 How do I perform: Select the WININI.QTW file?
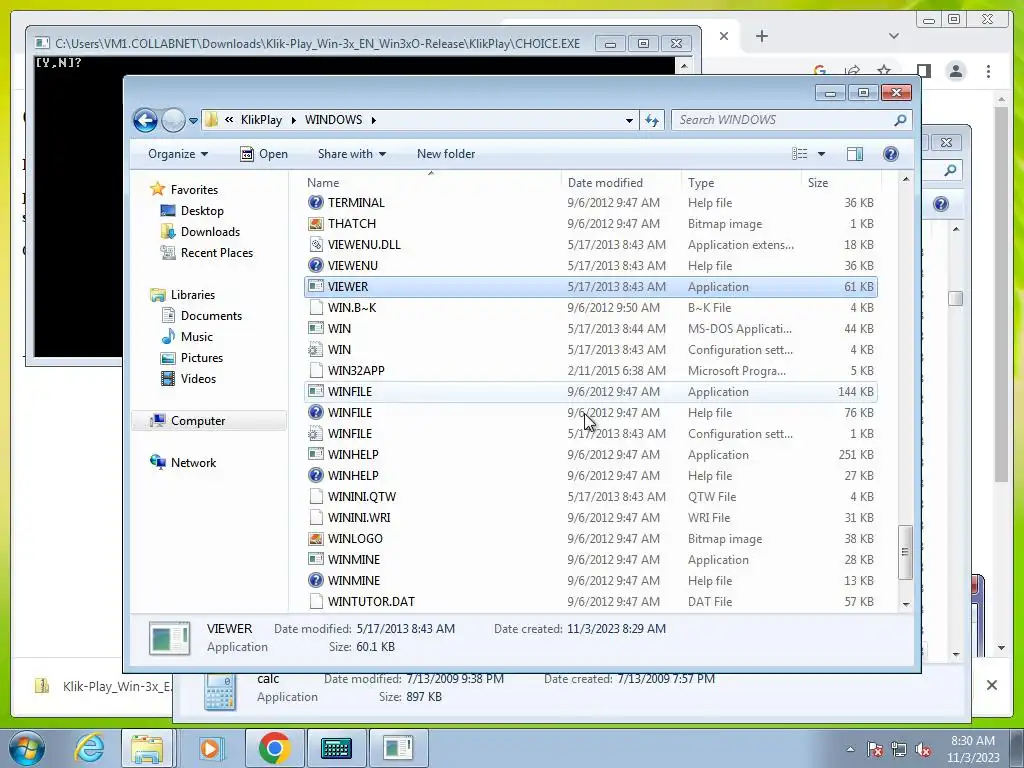(x=591, y=497)
